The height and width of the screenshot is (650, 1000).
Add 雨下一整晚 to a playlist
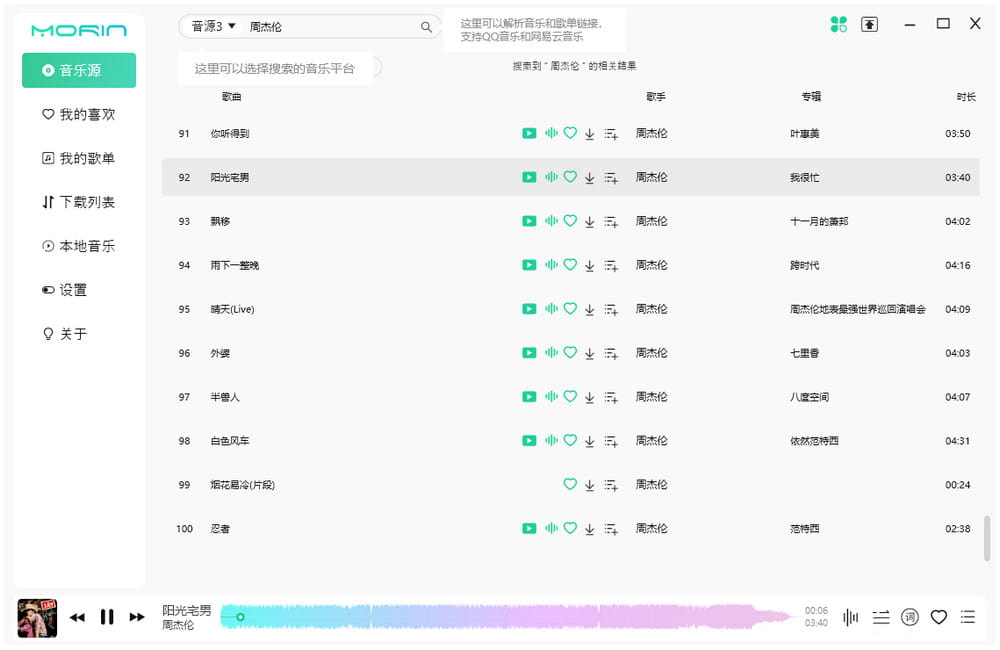coord(611,265)
